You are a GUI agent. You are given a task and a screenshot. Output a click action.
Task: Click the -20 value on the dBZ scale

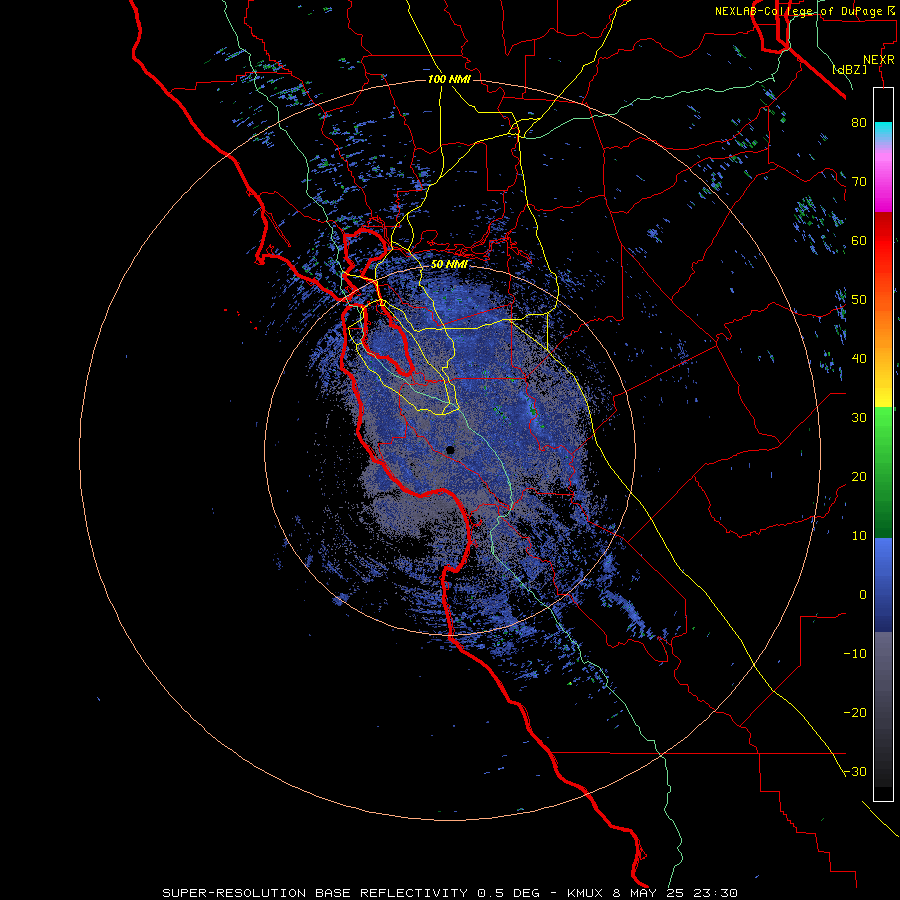(855, 713)
